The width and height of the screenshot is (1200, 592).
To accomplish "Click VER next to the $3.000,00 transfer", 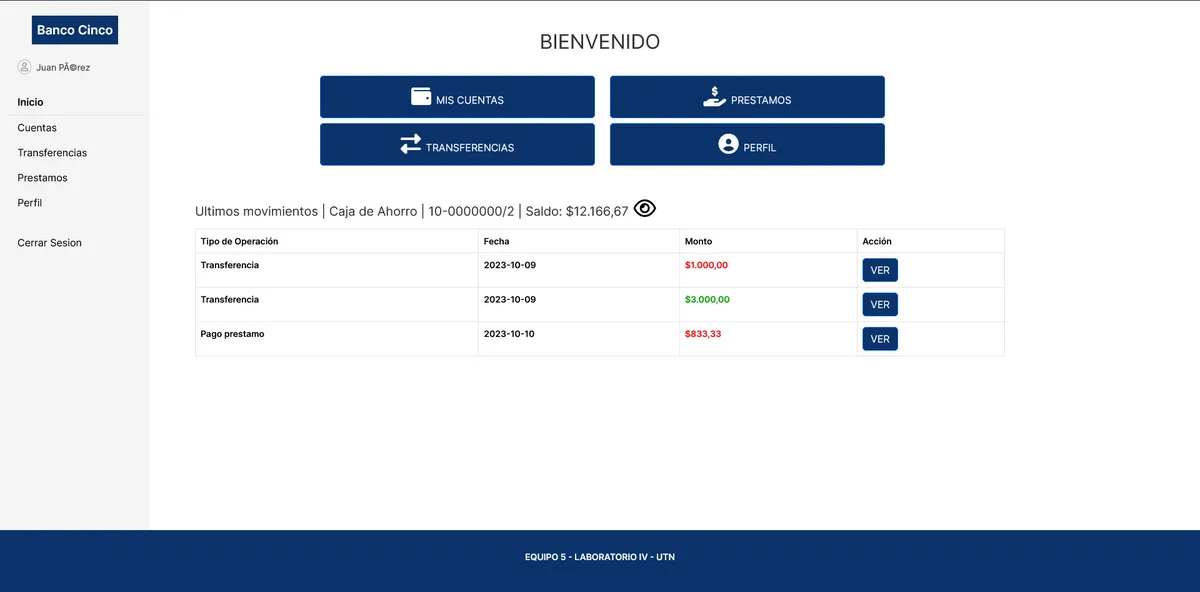I will tap(879, 304).
